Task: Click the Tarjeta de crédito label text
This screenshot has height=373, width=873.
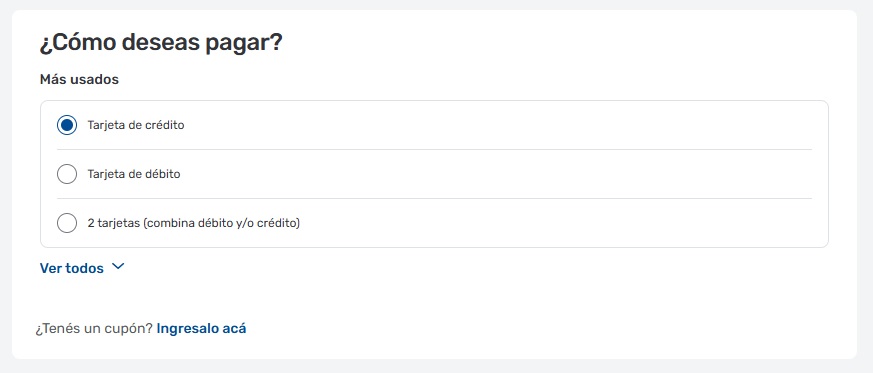Action: click(136, 125)
